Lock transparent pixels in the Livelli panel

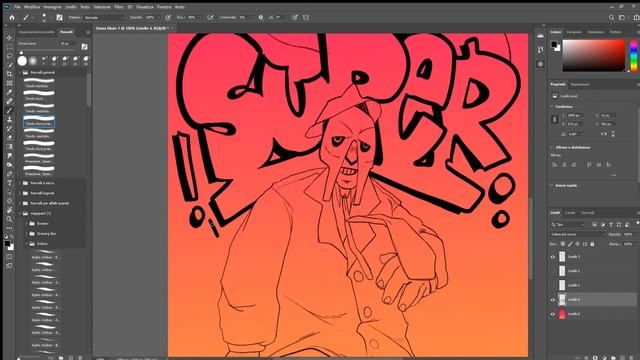click(x=562, y=244)
